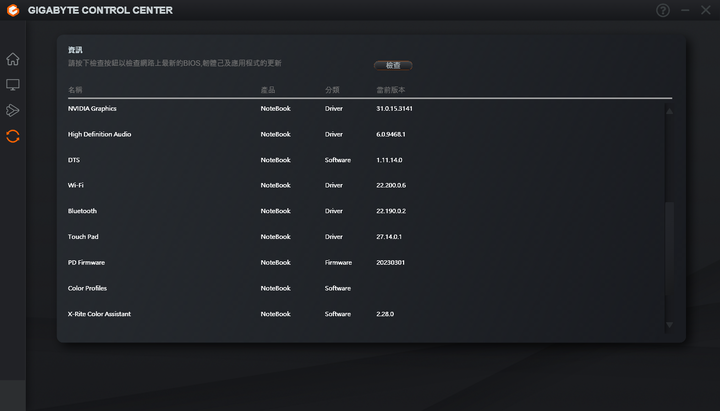This screenshot has width=720, height=411.
Task: Click version 27.14.0.1
Action: (x=389, y=236)
